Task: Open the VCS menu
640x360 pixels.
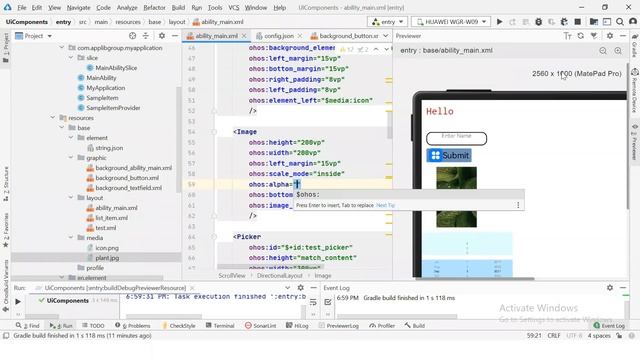Action: (233, 7)
